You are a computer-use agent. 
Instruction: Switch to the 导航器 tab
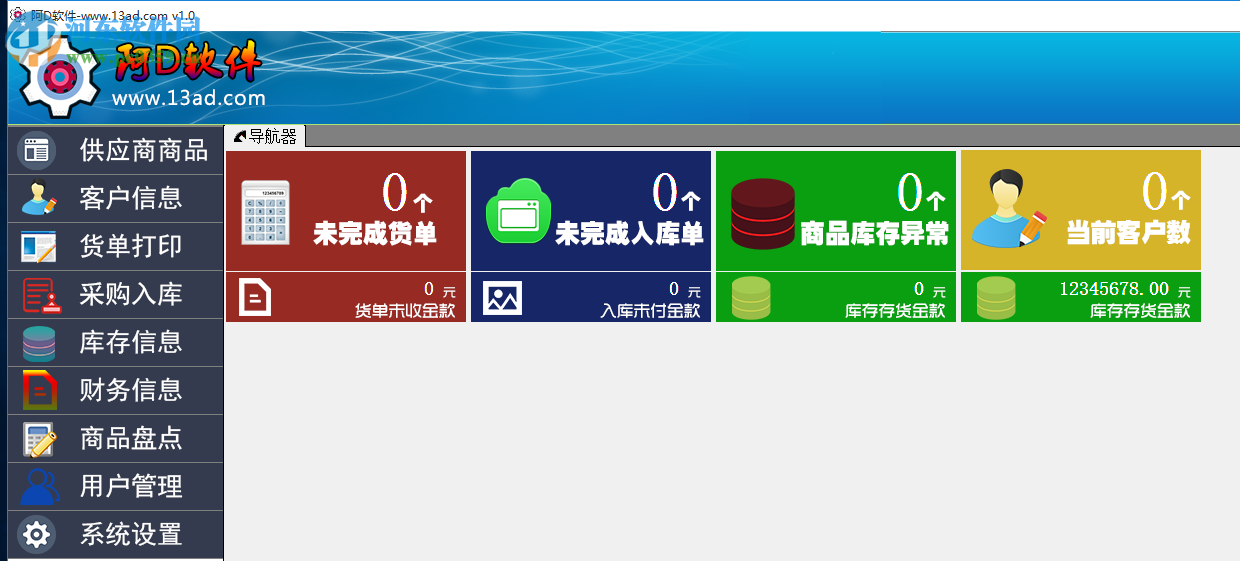click(x=265, y=137)
